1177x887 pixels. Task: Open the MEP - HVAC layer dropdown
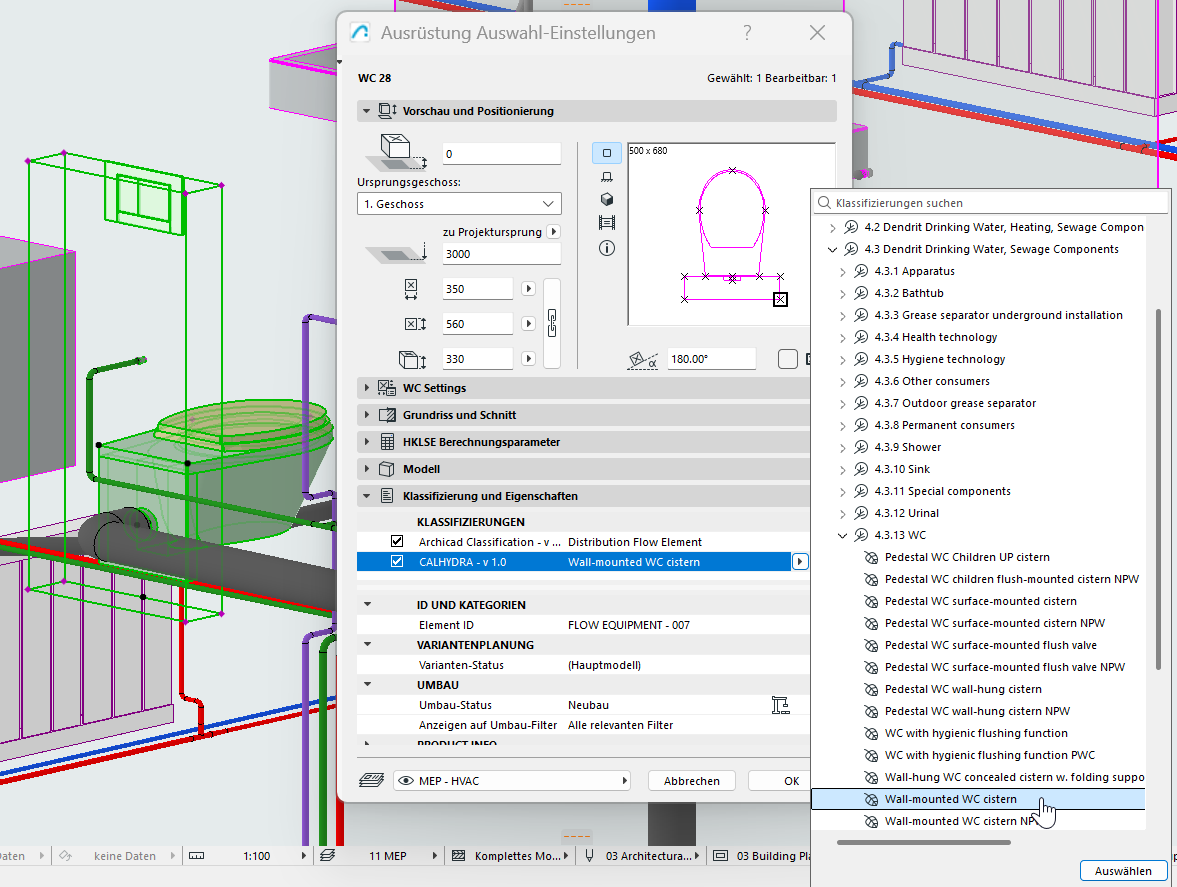pos(513,780)
